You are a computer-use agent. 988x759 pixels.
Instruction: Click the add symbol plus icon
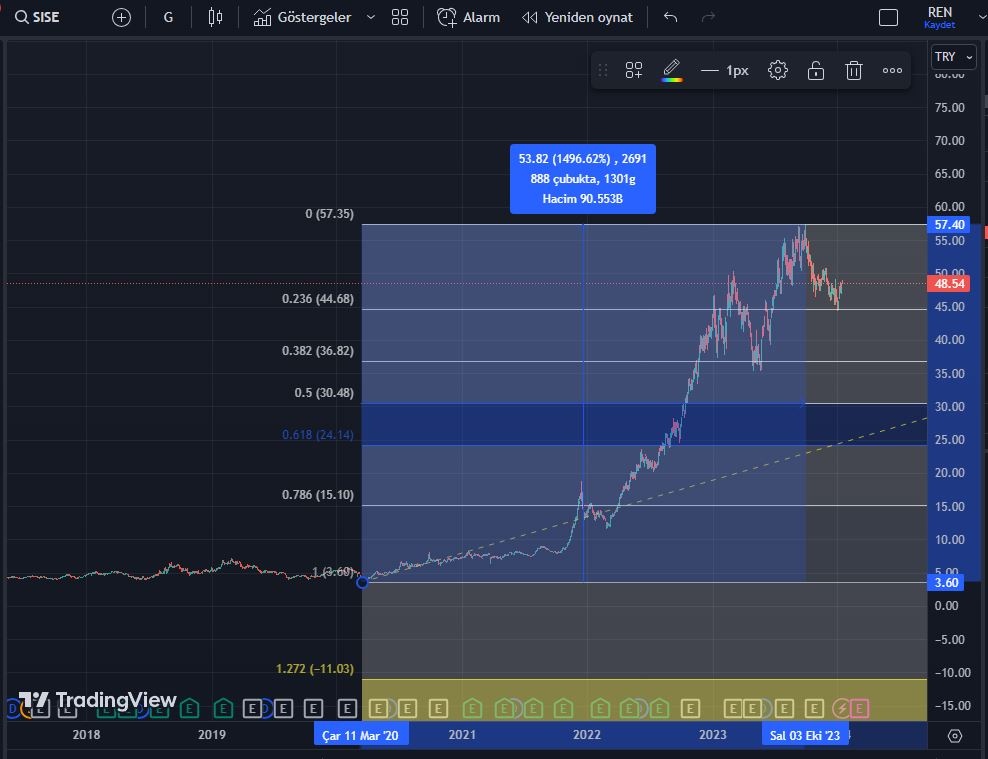click(x=121, y=17)
